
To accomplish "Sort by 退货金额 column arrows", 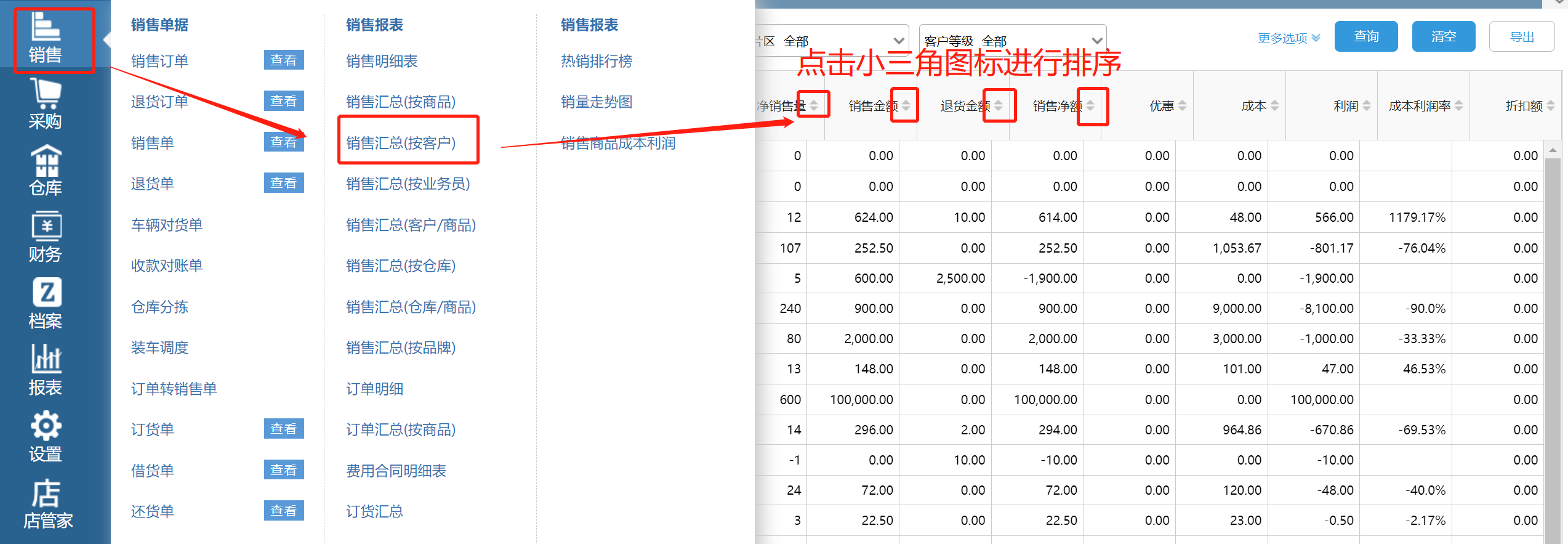I will coord(999,106).
